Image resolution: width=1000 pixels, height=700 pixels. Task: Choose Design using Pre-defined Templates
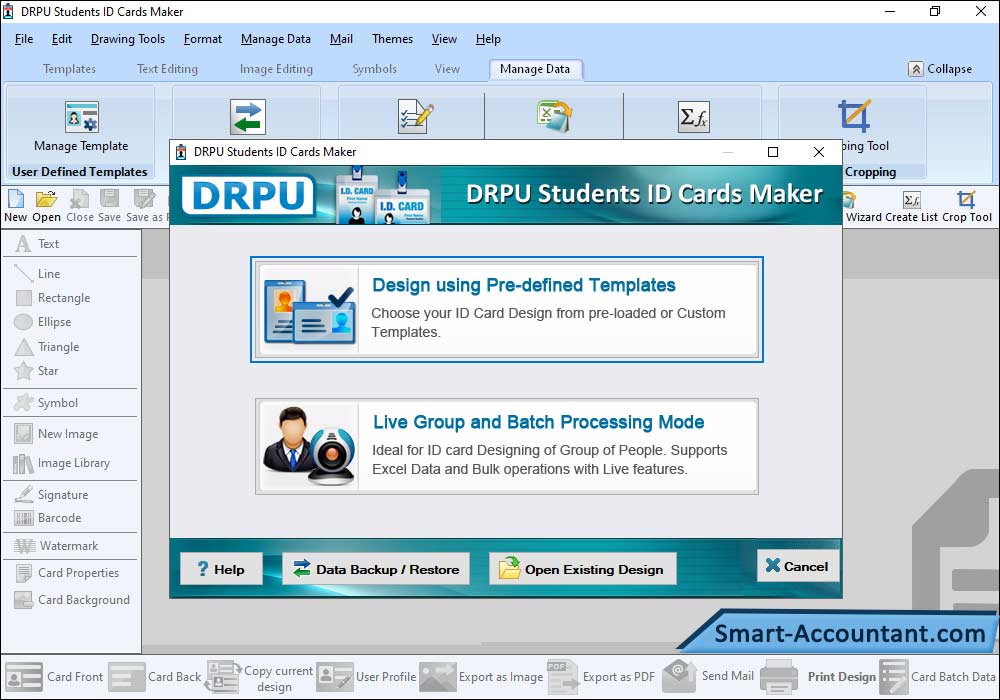click(507, 309)
